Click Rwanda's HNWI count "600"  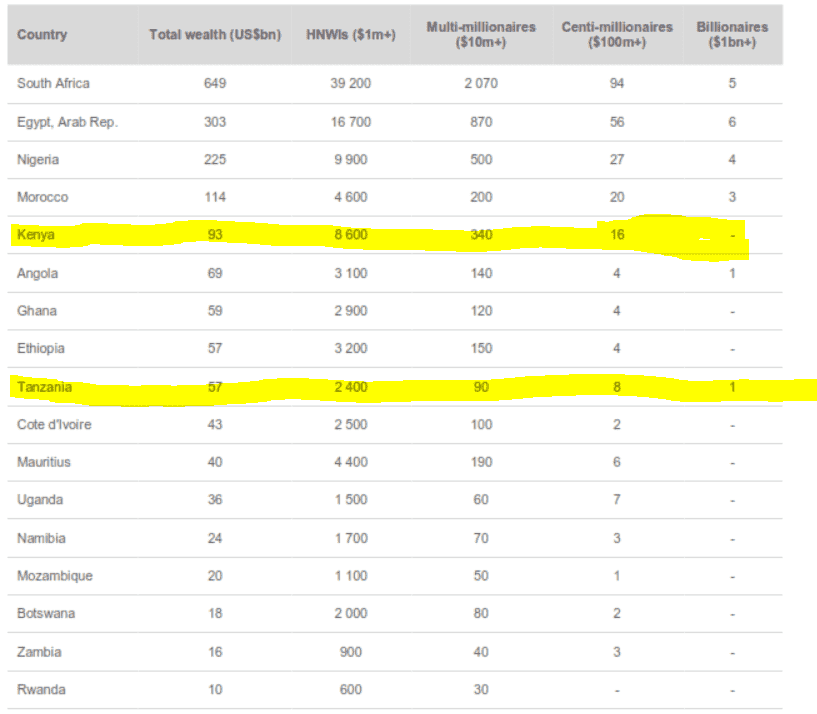[x=351, y=690]
